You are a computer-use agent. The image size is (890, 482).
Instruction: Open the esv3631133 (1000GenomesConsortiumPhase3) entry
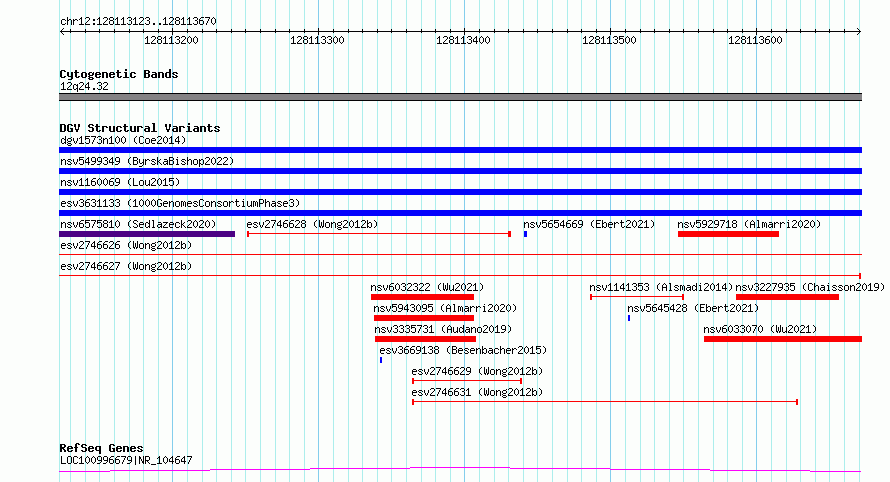(180, 203)
